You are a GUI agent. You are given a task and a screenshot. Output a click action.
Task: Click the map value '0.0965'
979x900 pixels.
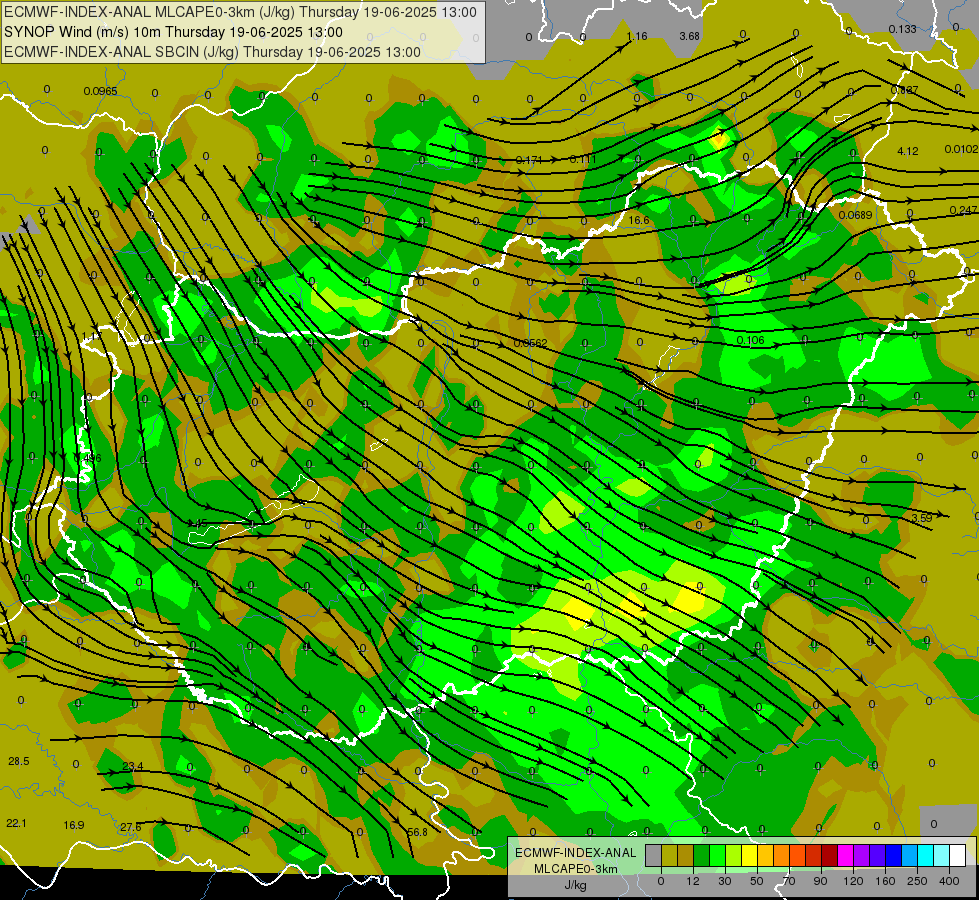[x=101, y=91]
